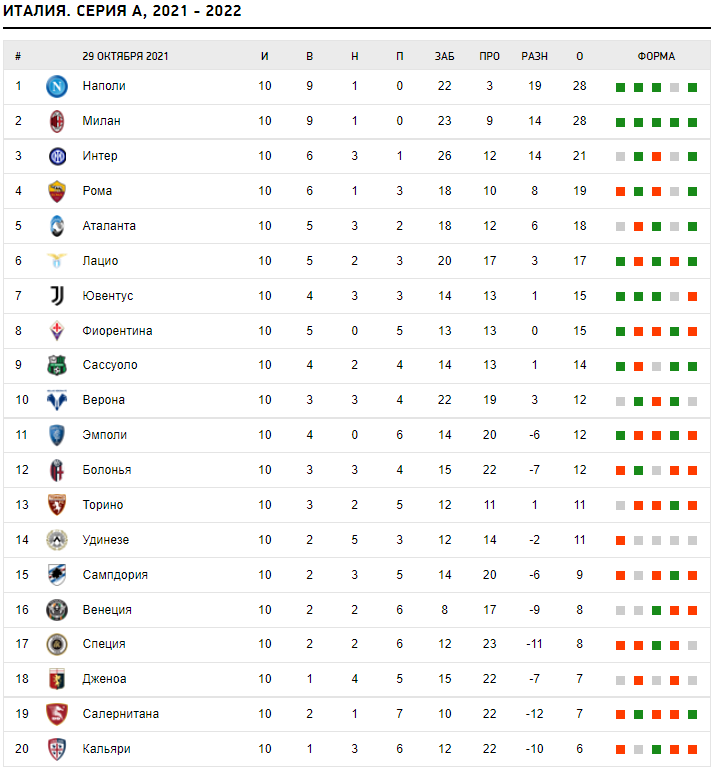The height and width of the screenshot is (768, 712).
Task: Click the Genoa (Дженоа) club crest
Action: click(56, 679)
